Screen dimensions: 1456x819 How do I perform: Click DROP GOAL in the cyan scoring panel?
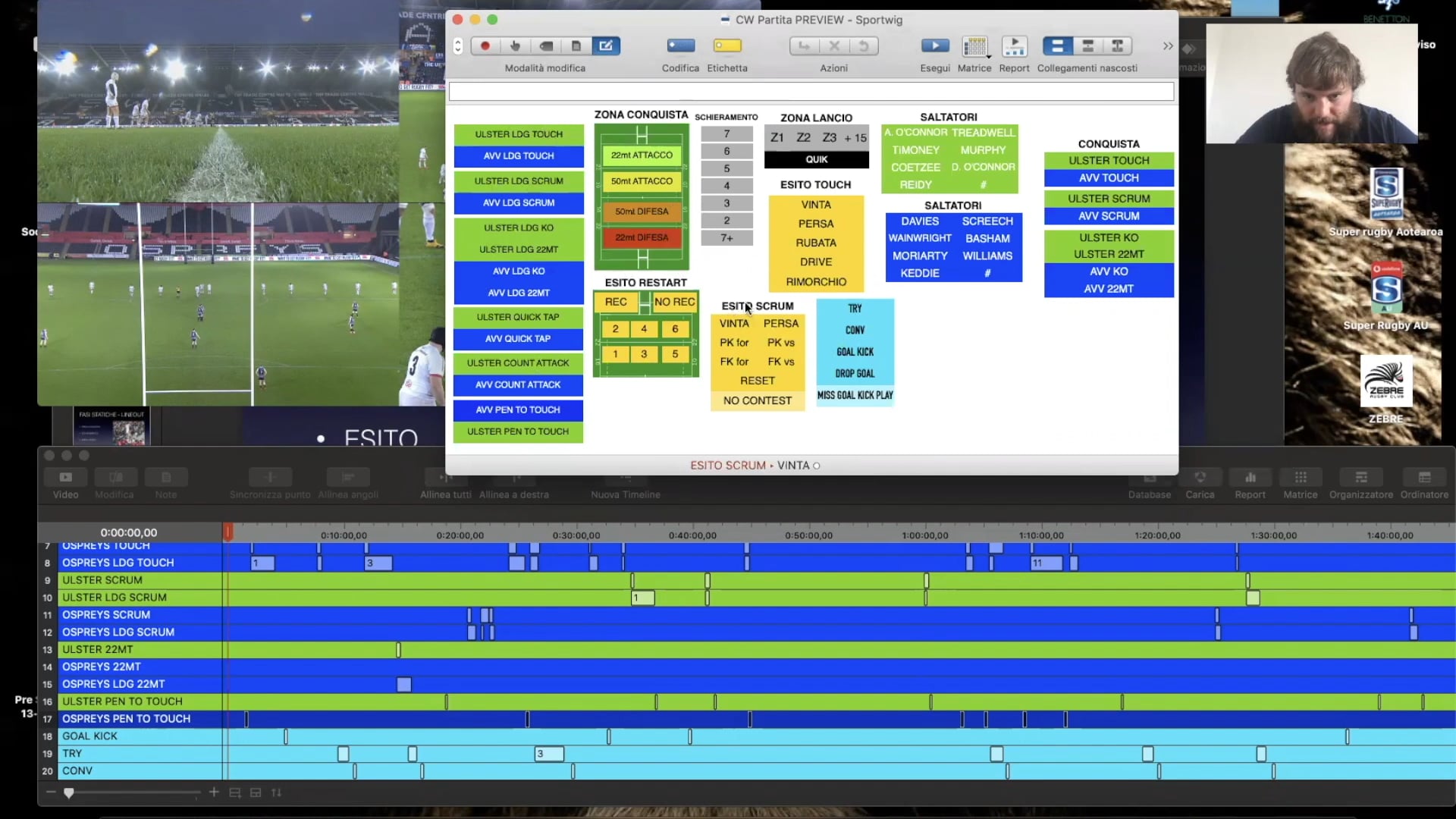tap(855, 374)
